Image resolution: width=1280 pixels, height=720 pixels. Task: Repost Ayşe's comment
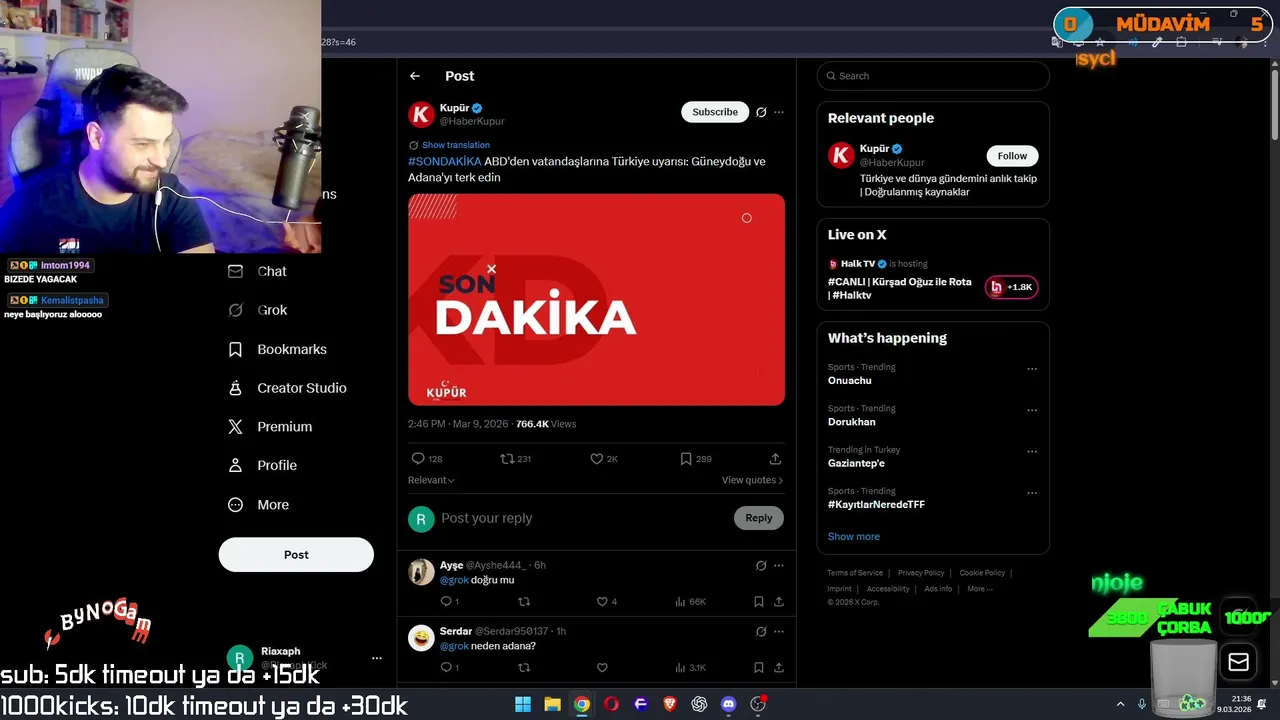click(523, 602)
